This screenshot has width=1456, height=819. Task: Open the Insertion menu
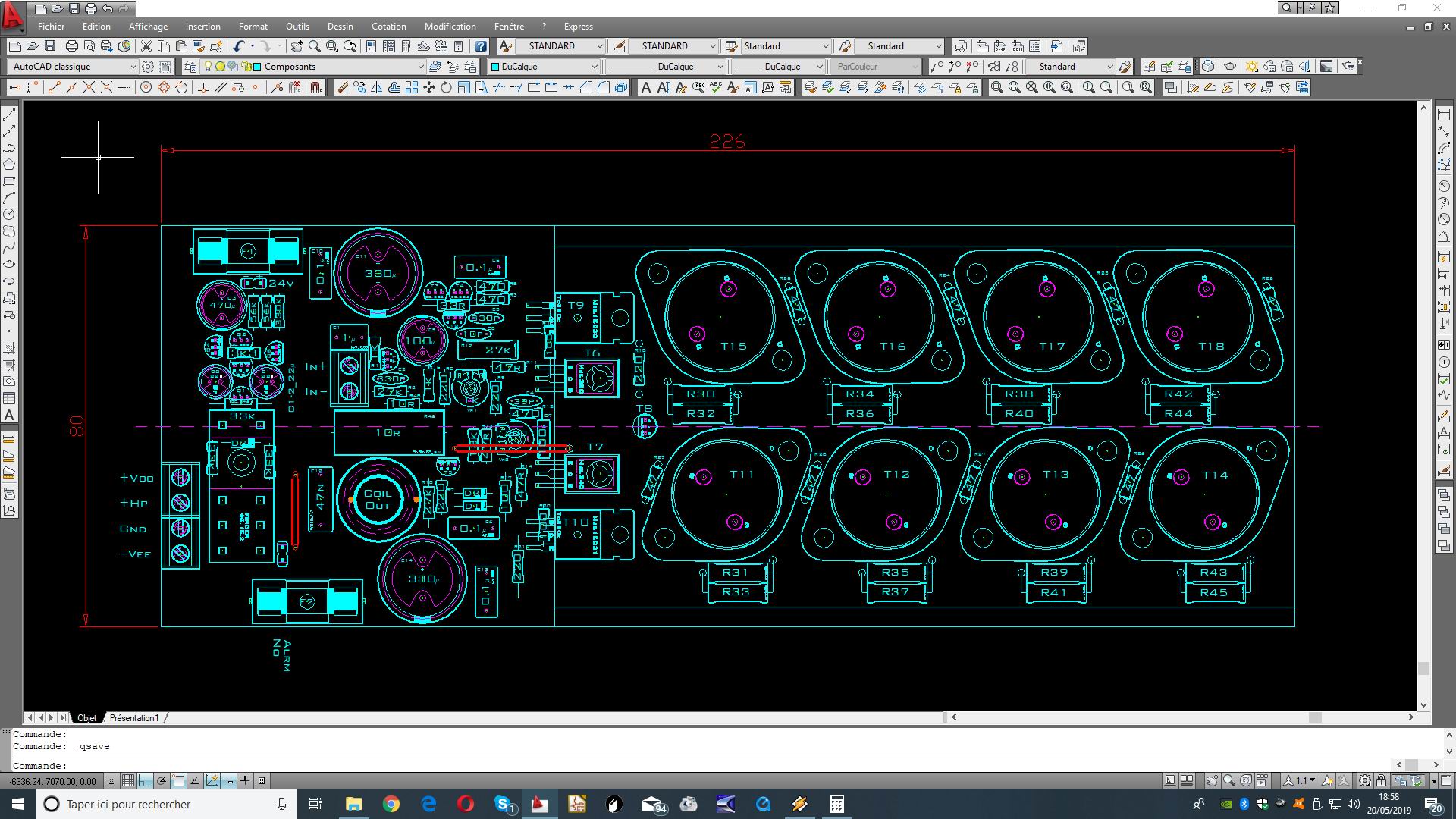pos(202,27)
